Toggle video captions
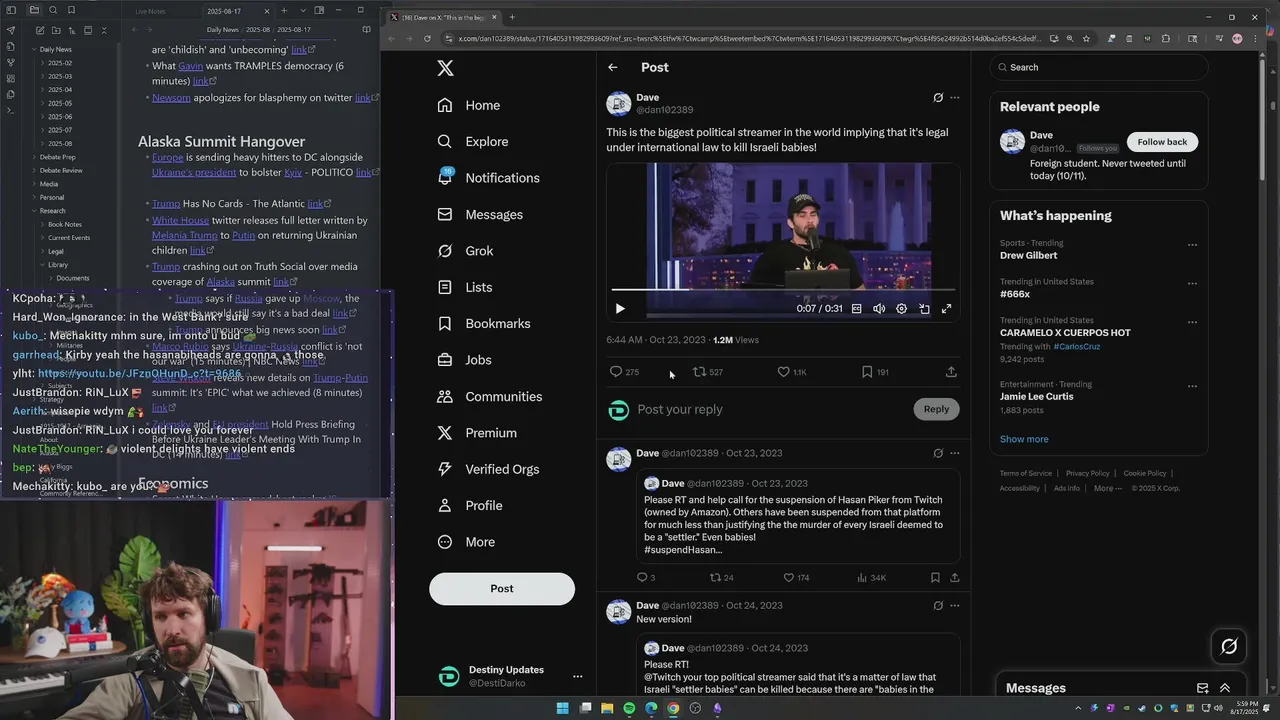Viewport: 1280px width, 720px height. click(x=856, y=309)
